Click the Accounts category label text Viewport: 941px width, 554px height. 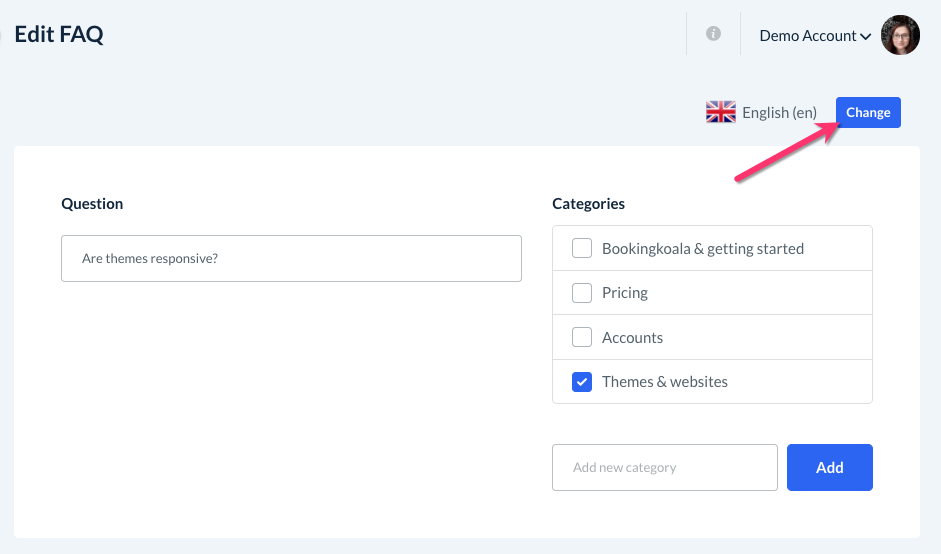tap(632, 337)
